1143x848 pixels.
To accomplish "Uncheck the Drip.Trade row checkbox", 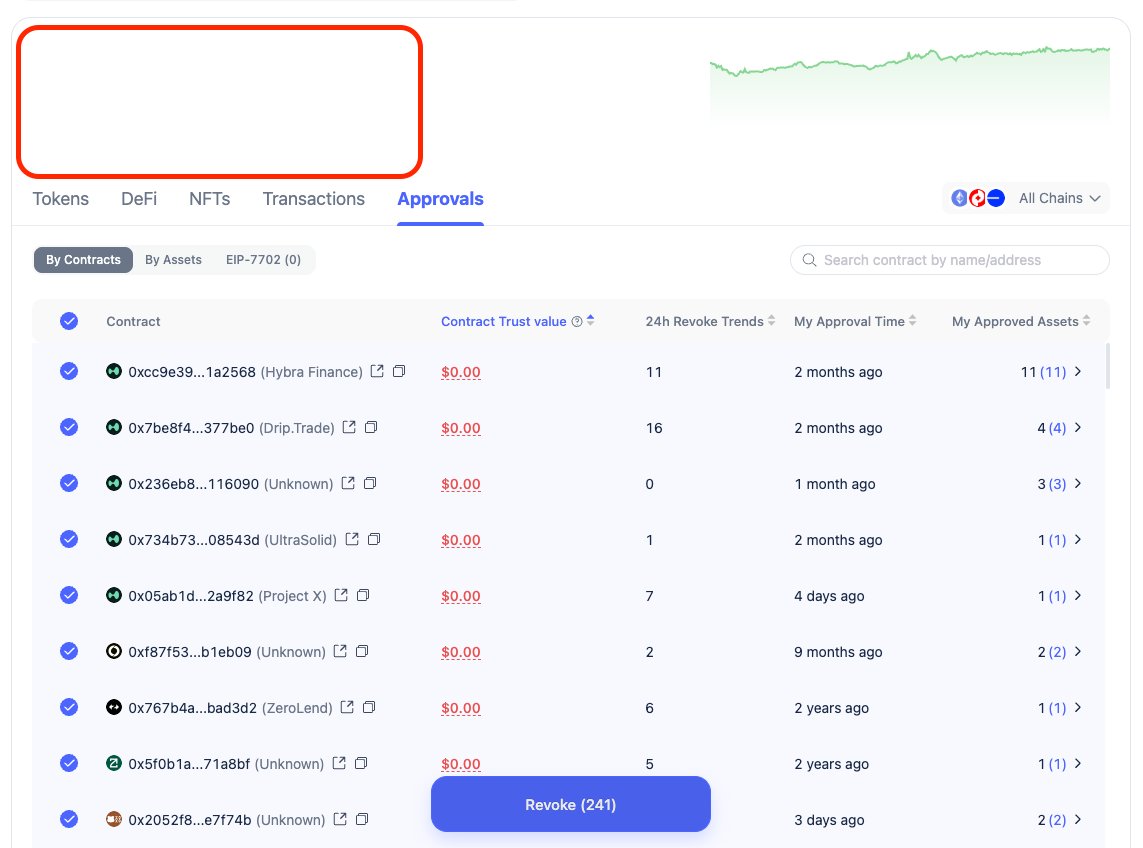I will [x=69, y=427].
